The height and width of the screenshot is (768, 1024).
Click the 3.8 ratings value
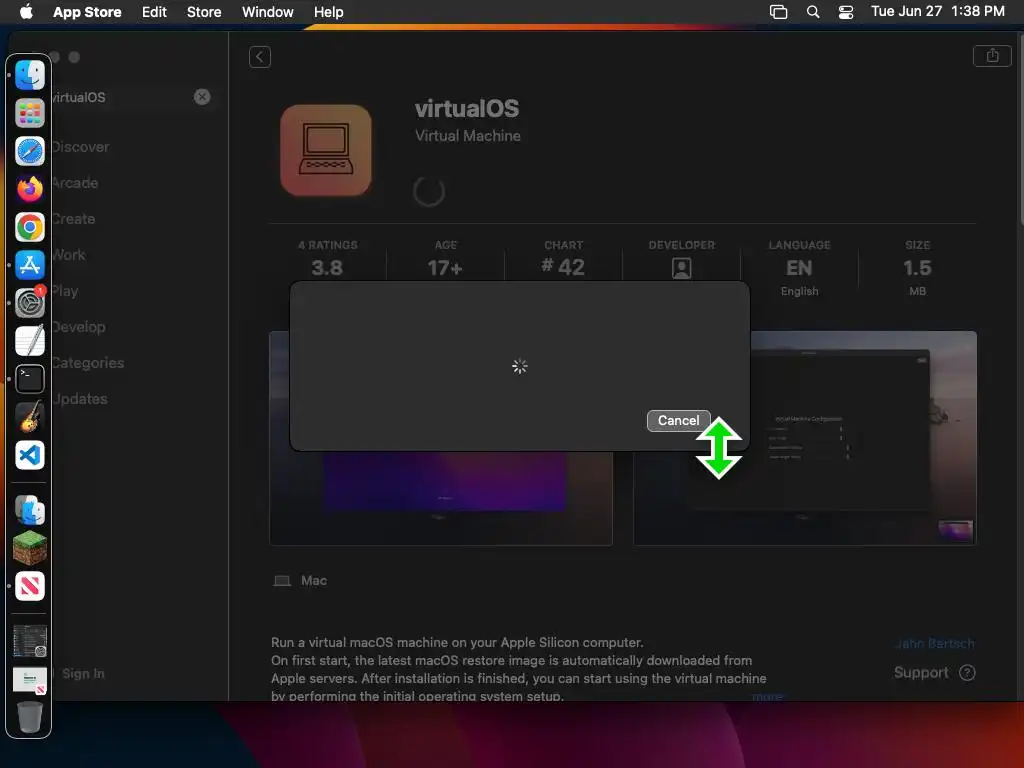(327, 268)
